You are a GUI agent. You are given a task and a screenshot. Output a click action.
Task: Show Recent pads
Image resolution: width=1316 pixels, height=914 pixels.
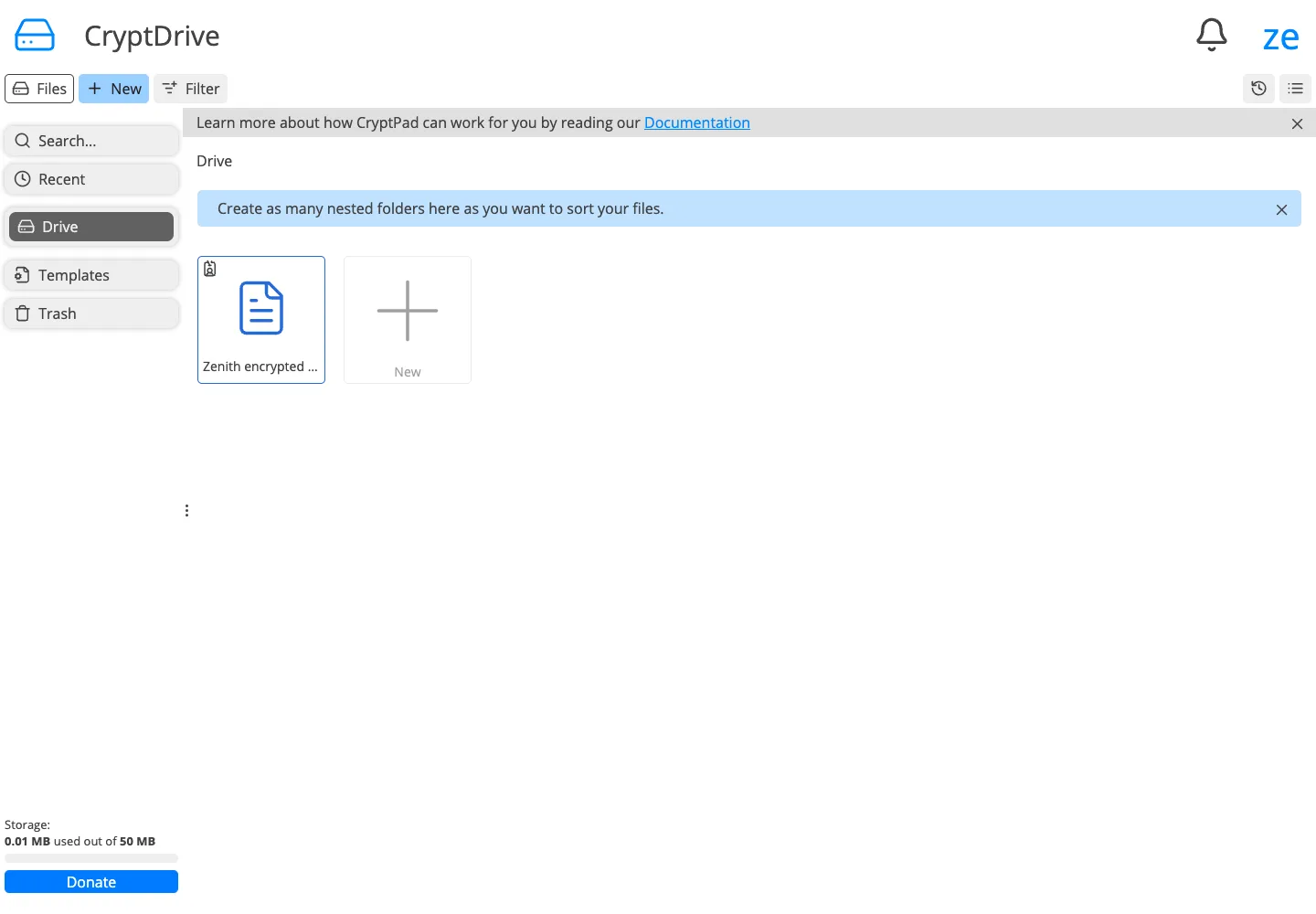[x=91, y=179]
